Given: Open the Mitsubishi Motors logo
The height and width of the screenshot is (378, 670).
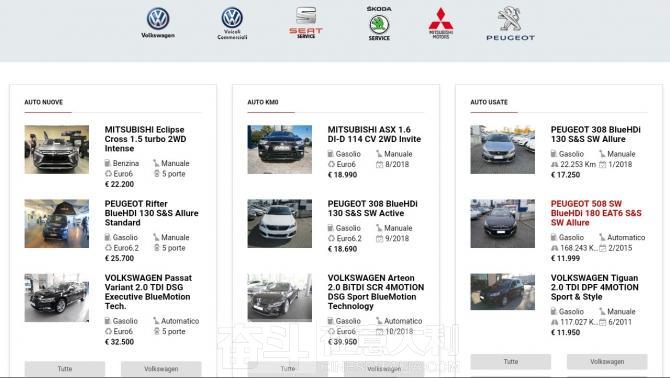Looking at the screenshot, I should tap(441, 23).
